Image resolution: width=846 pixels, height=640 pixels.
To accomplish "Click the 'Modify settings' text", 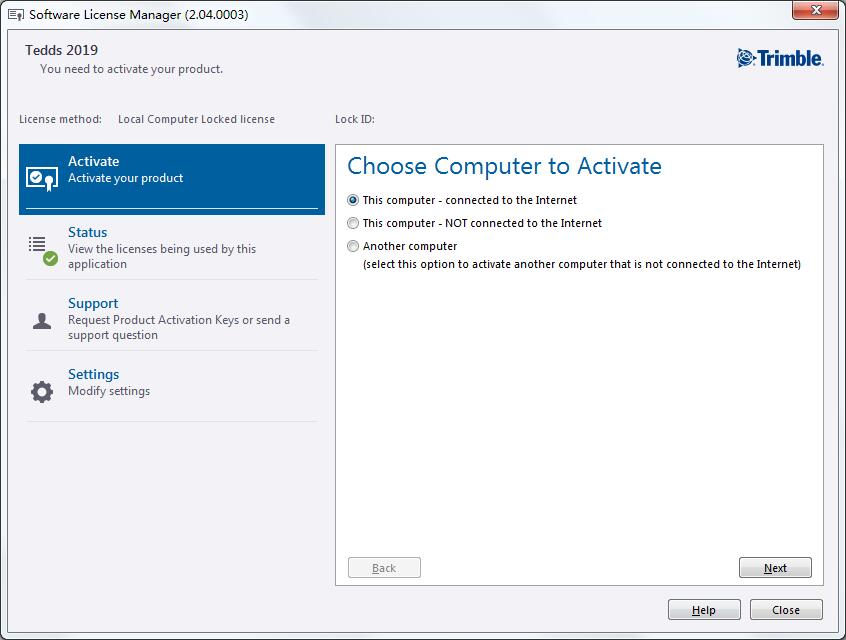I will (109, 391).
